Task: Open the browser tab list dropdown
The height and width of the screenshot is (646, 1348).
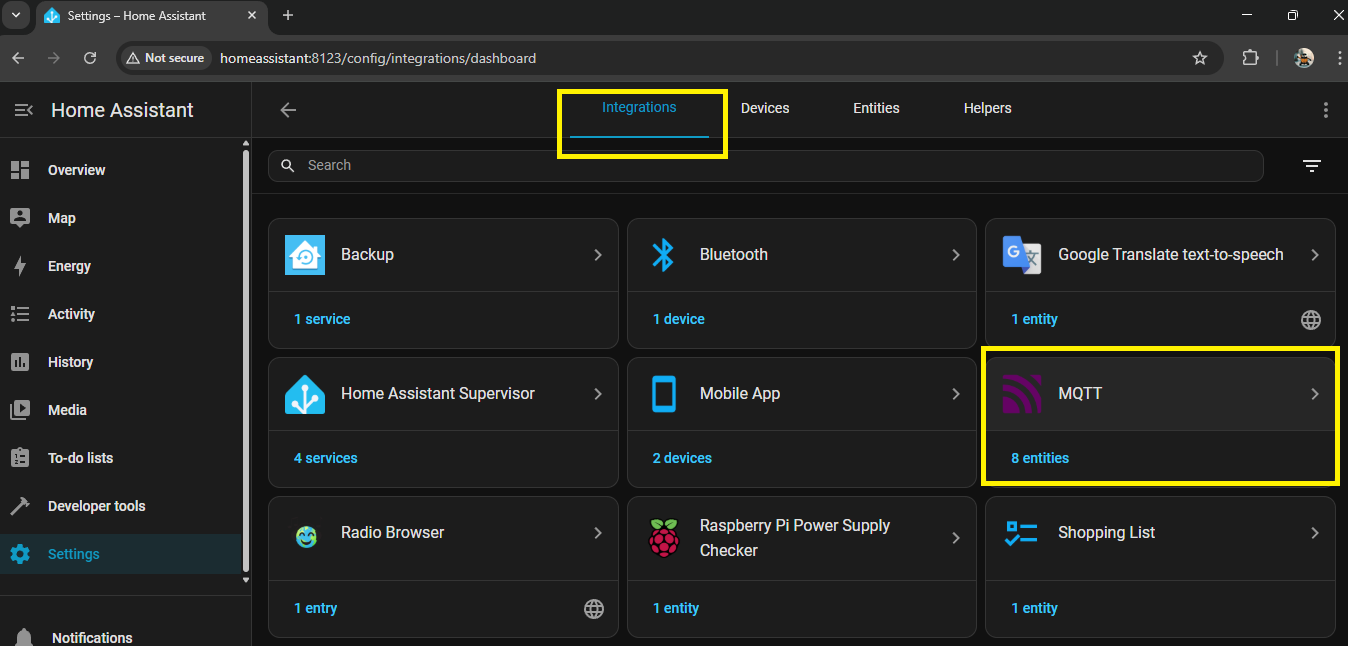Action: (x=16, y=15)
